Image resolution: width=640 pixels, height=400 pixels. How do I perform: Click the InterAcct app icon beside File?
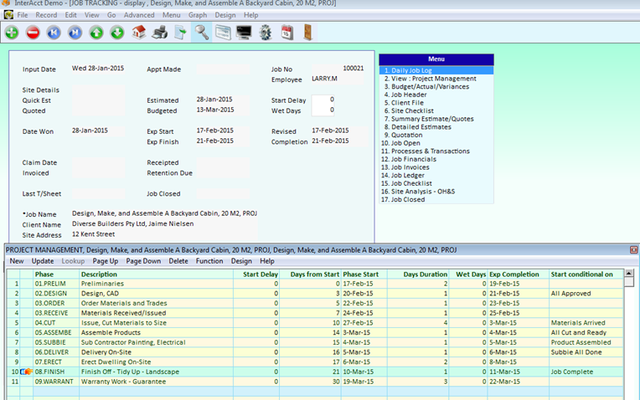[8, 15]
